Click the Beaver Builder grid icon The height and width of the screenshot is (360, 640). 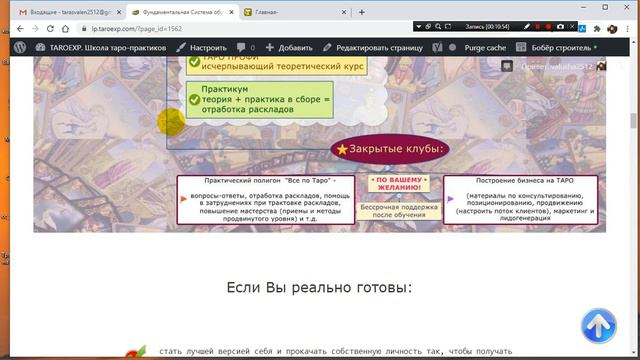point(521,47)
